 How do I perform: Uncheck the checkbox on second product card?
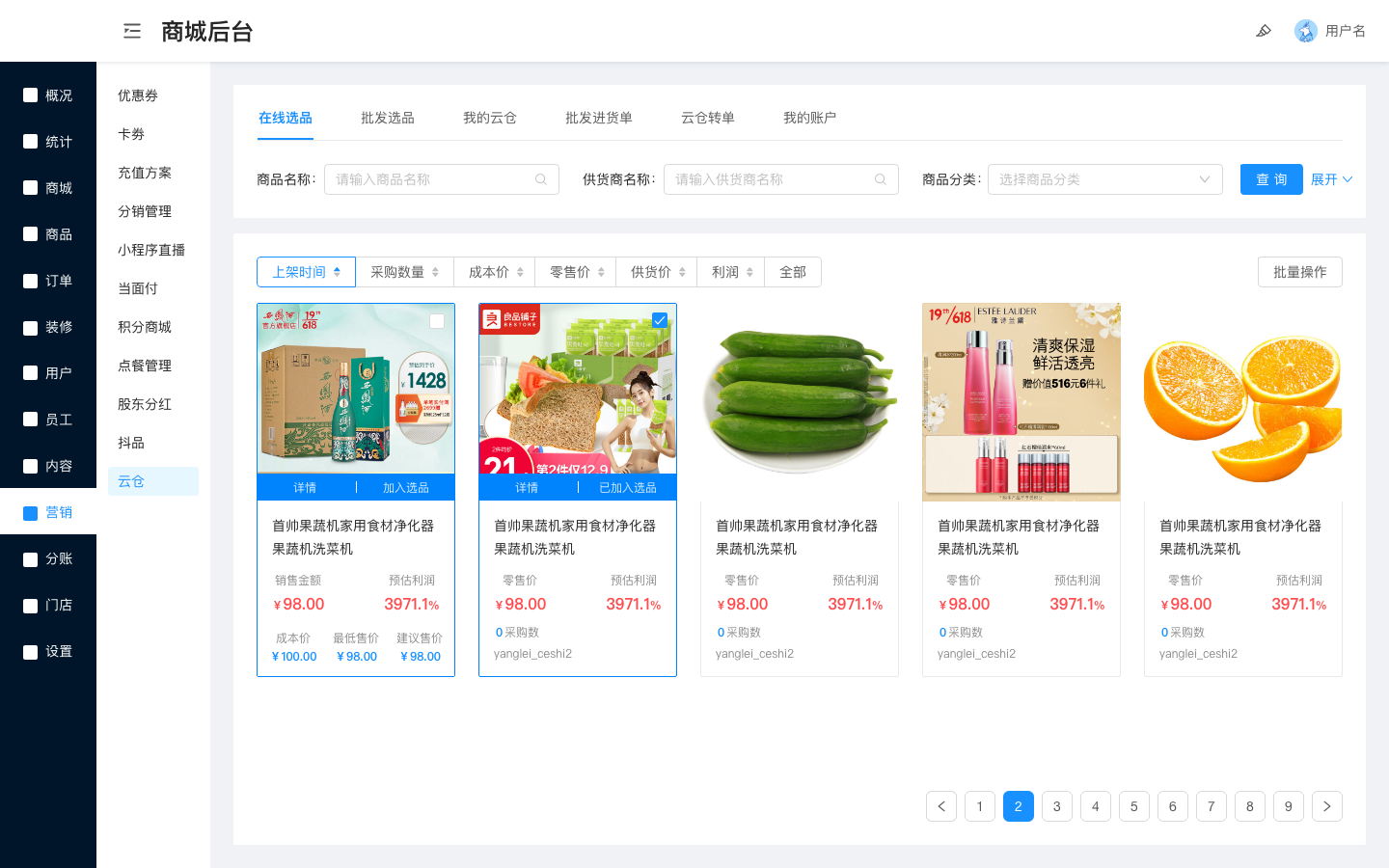660,320
